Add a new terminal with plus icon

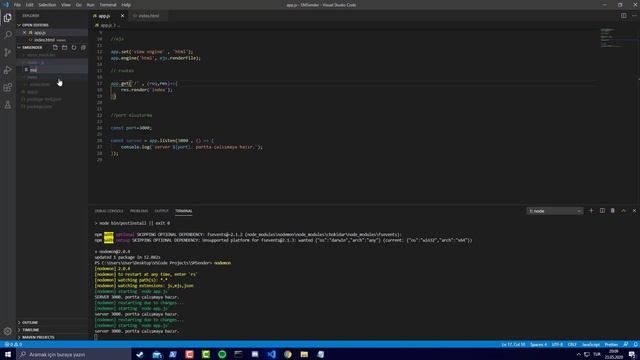coord(591,211)
